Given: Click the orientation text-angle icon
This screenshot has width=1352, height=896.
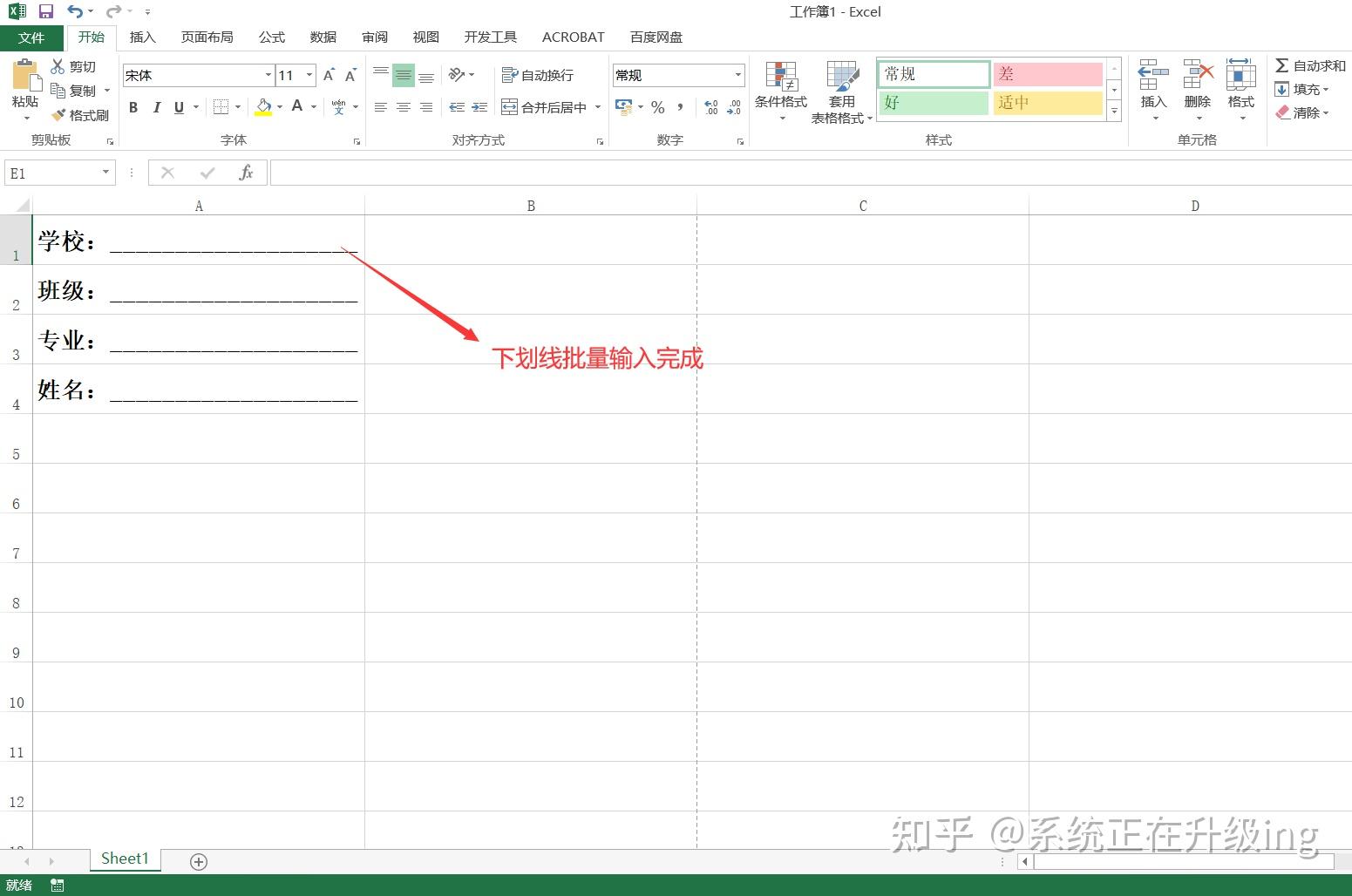Looking at the screenshot, I should click(456, 75).
